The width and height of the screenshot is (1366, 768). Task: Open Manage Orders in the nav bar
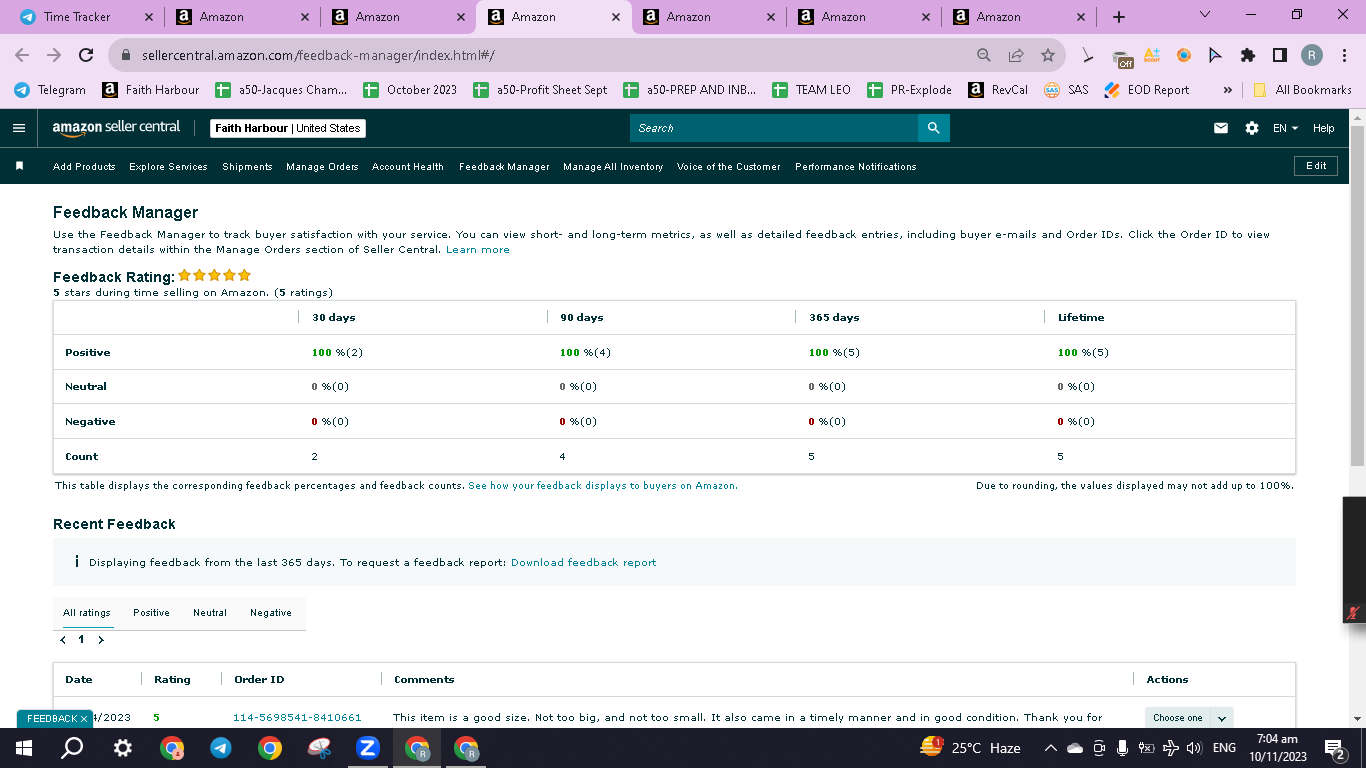coord(322,167)
